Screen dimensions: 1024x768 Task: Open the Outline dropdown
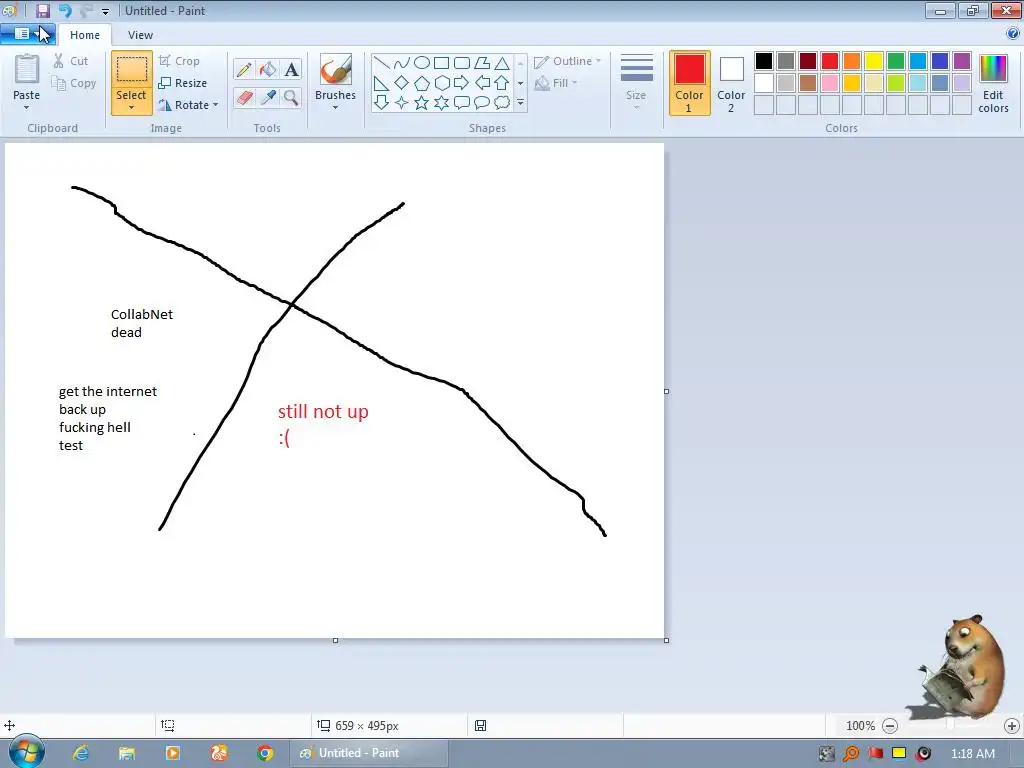pyautogui.click(x=567, y=61)
